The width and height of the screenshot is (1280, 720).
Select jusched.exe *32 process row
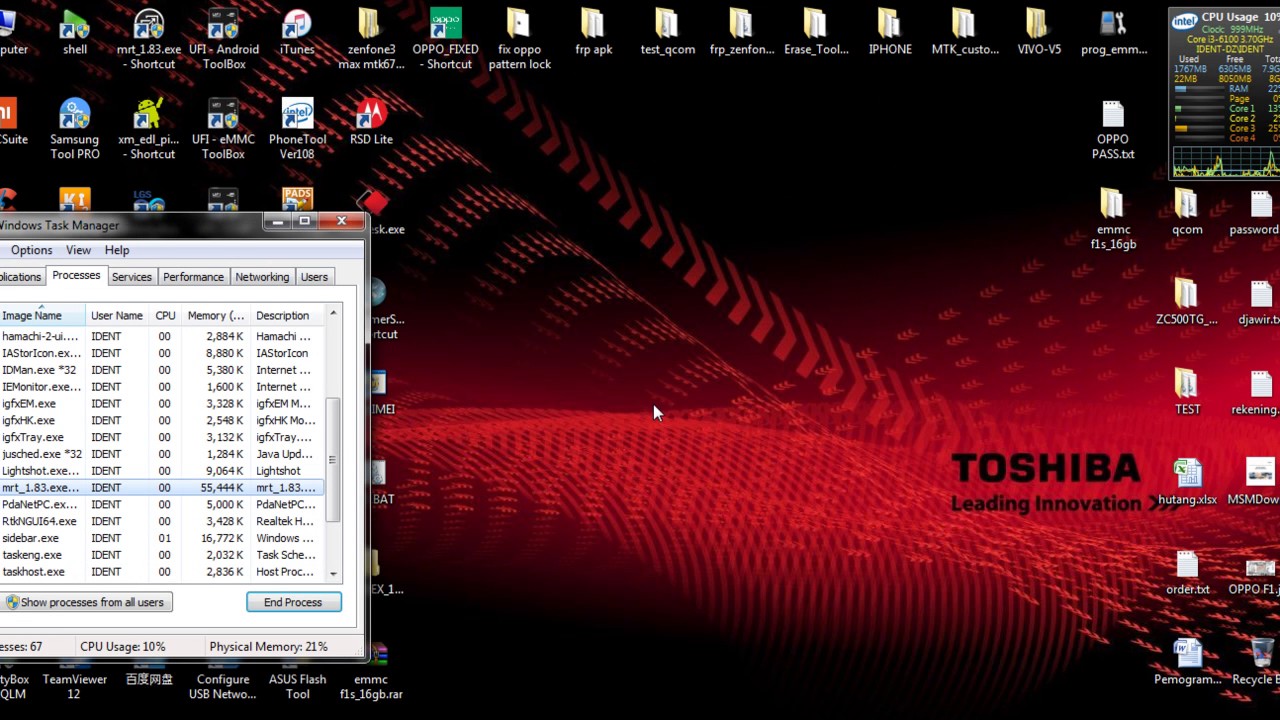point(162,454)
